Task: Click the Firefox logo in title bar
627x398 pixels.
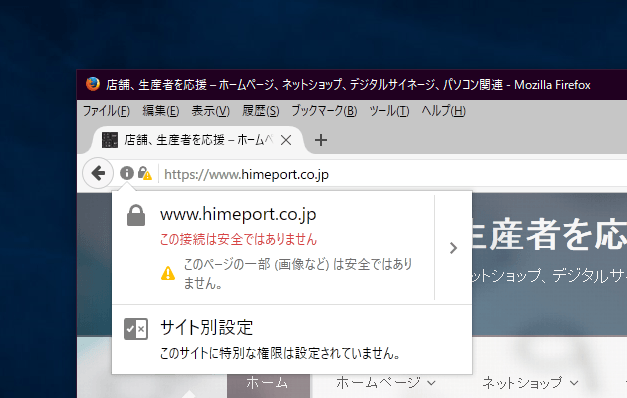Action: [x=92, y=84]
